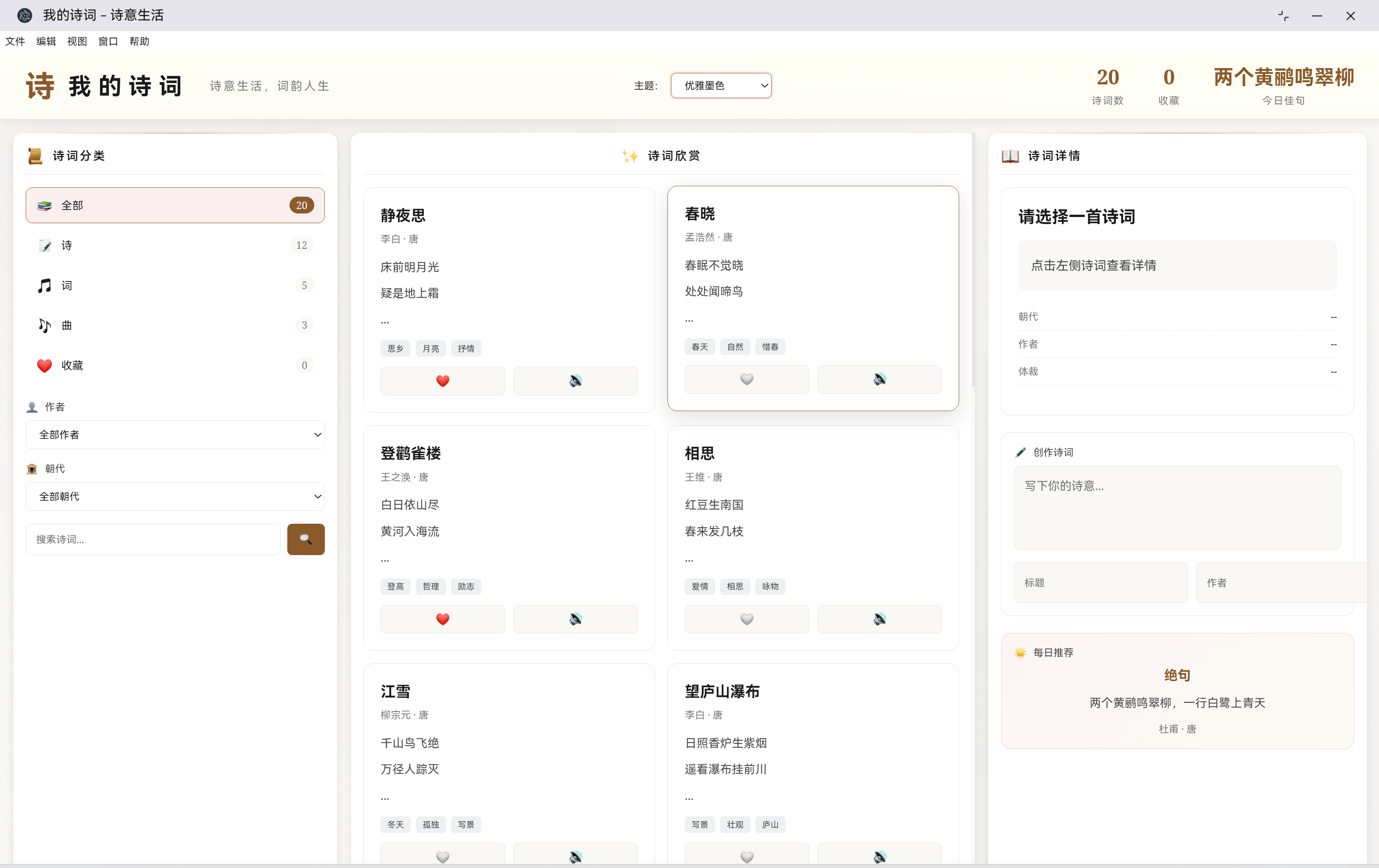Click the 搜索诗词 search input field
The height and width of the screenshot is (868, 1379).
153,539
